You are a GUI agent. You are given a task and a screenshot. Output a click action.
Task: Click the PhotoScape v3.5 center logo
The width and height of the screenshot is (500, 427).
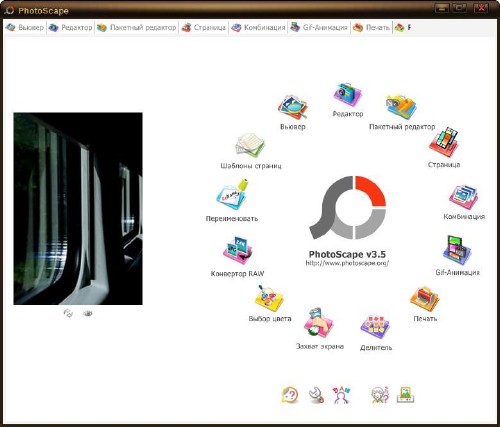pos(347,207)
